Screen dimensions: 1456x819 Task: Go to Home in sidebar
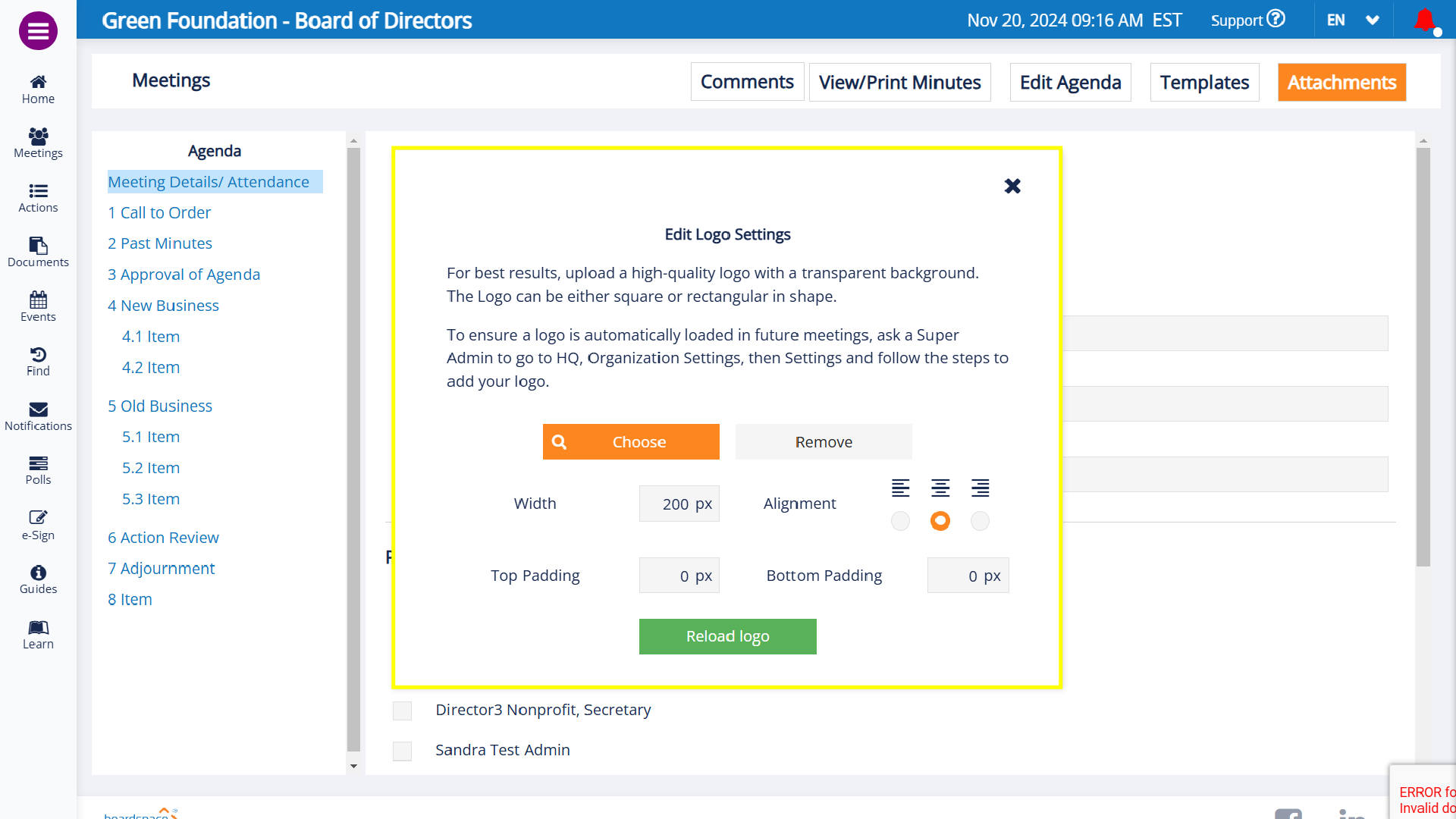[38, 89]
